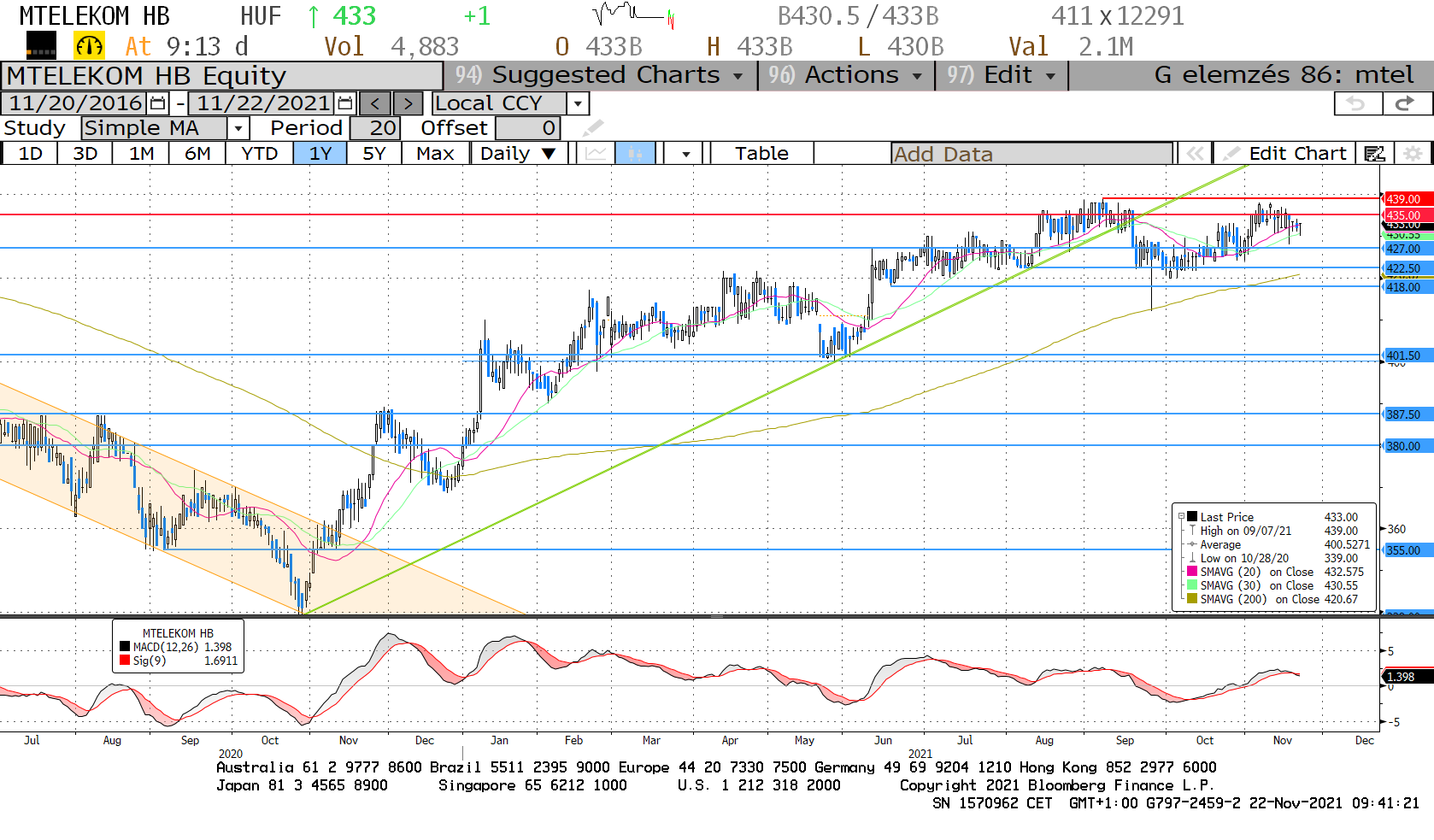This screenshot has height=840, width=1434.
Task: Open the start date calendar picker
Action: [x=158, y=103]
